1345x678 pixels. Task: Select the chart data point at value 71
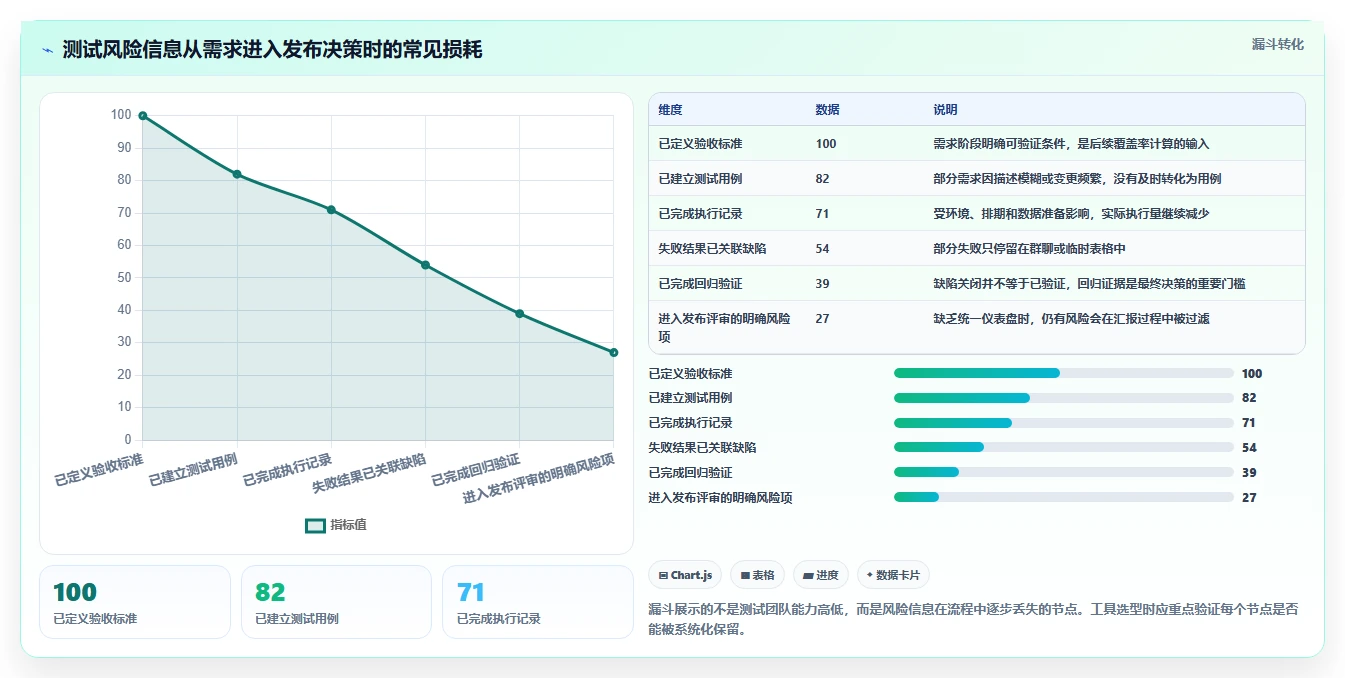pyautogui.click(x=331, y=210)
